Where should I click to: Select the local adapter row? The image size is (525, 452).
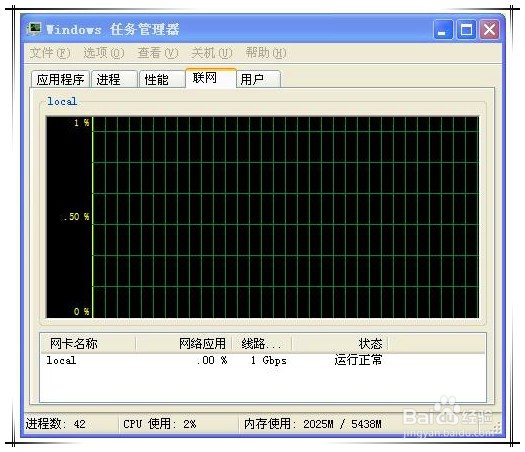click(262, 361)
